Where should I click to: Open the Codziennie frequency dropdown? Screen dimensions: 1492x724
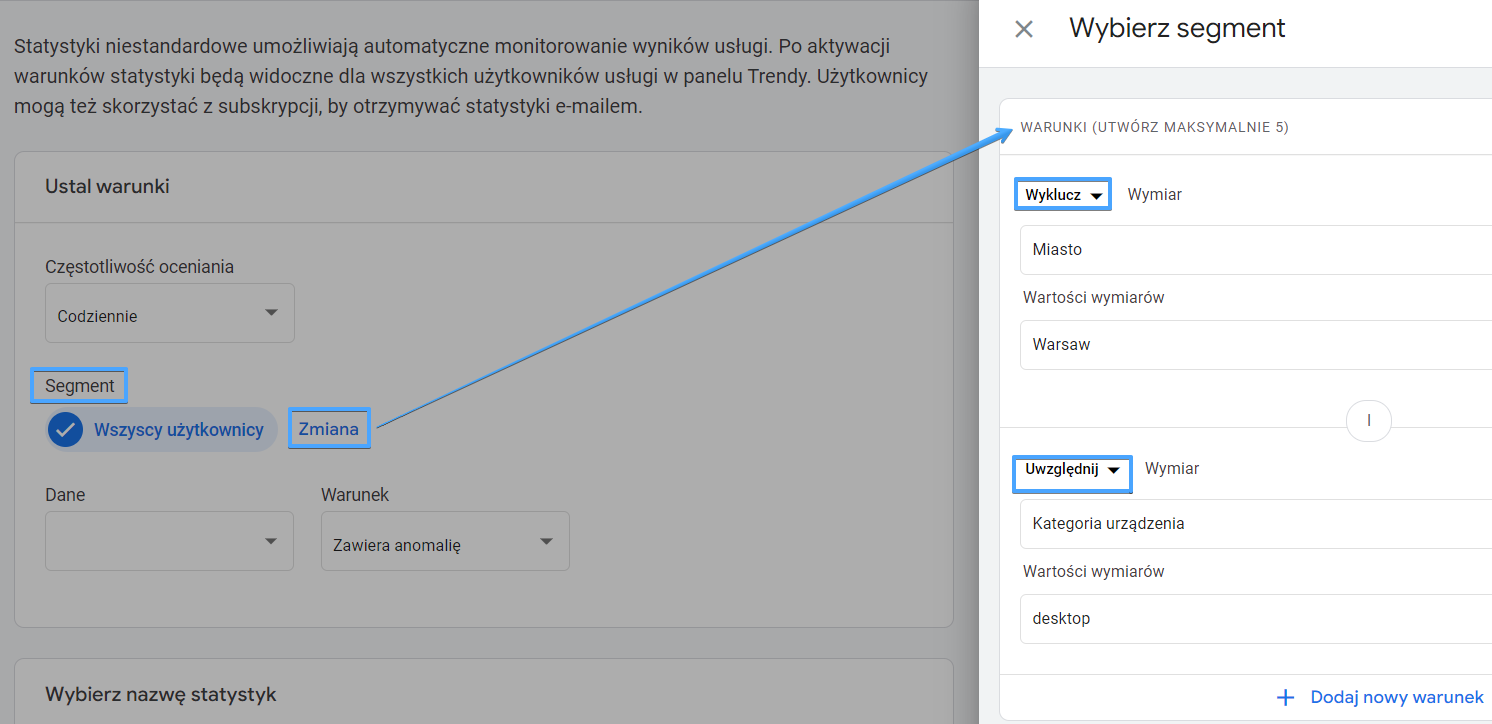[170, 313]
